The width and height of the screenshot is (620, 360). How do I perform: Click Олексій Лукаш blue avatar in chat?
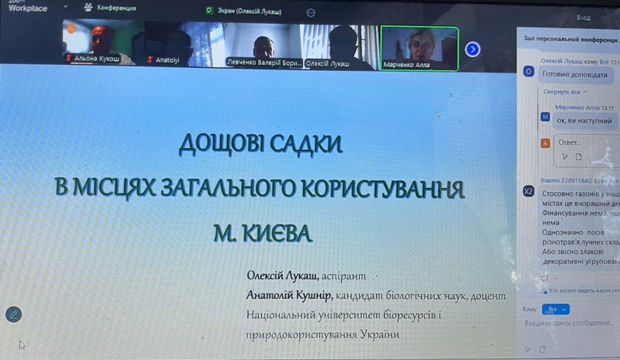pyautogui.click(x=529, y=72)
